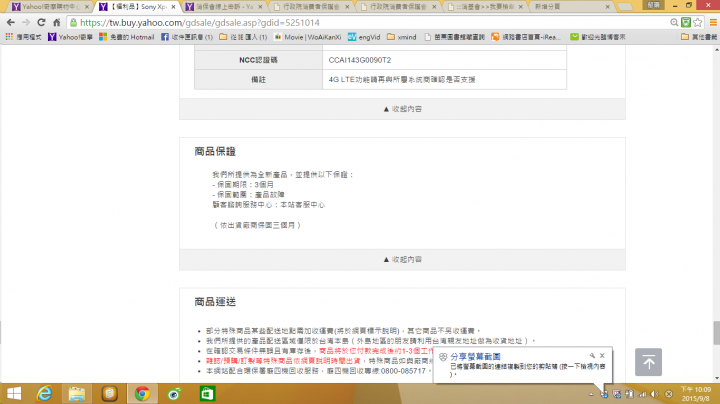Open the engVid bookmark
This screenshot has height=404, width=720.
pyautogui.click(x=364, y=37)
